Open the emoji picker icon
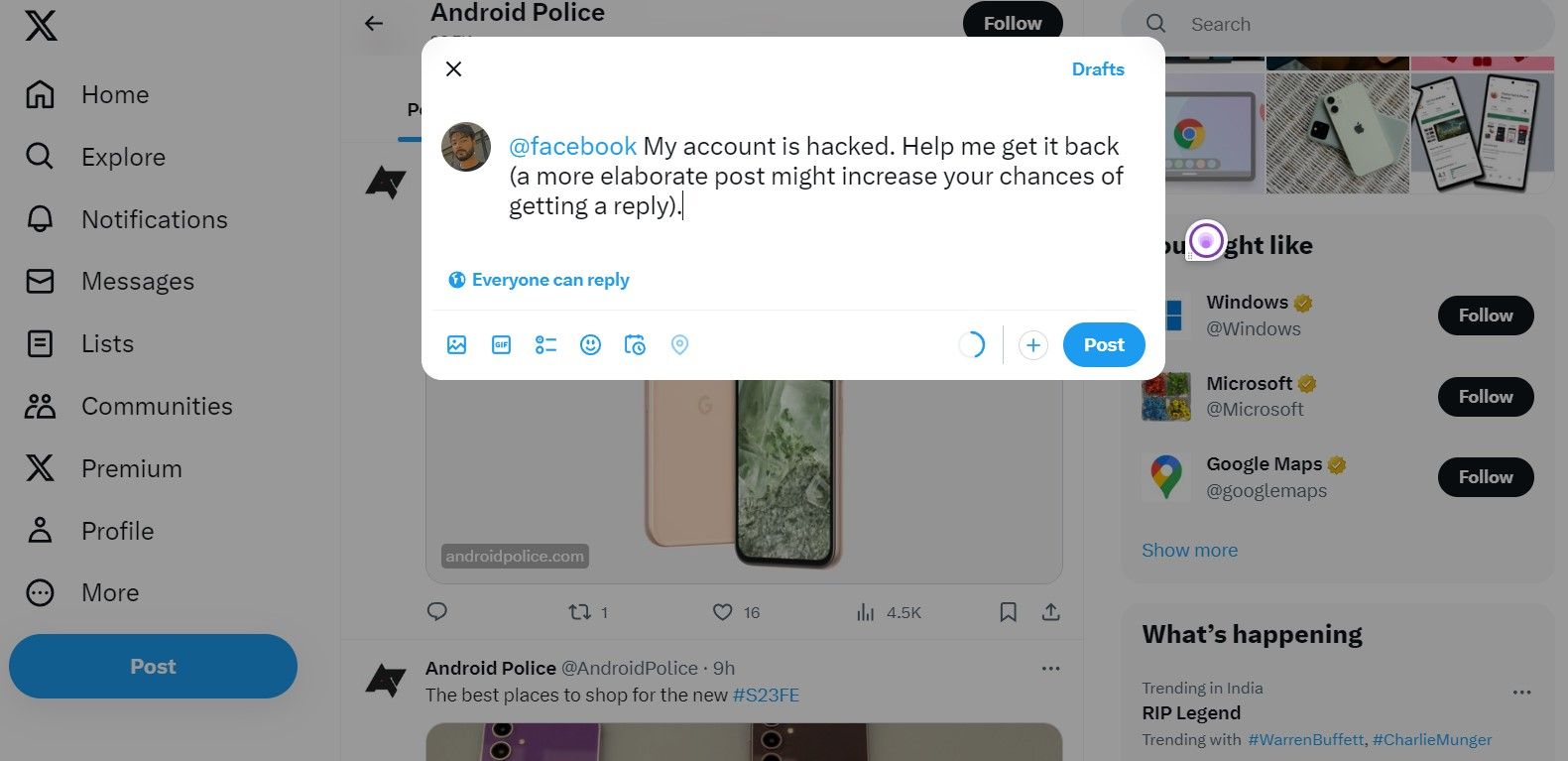1568x761 pixels. pos(590,345)
